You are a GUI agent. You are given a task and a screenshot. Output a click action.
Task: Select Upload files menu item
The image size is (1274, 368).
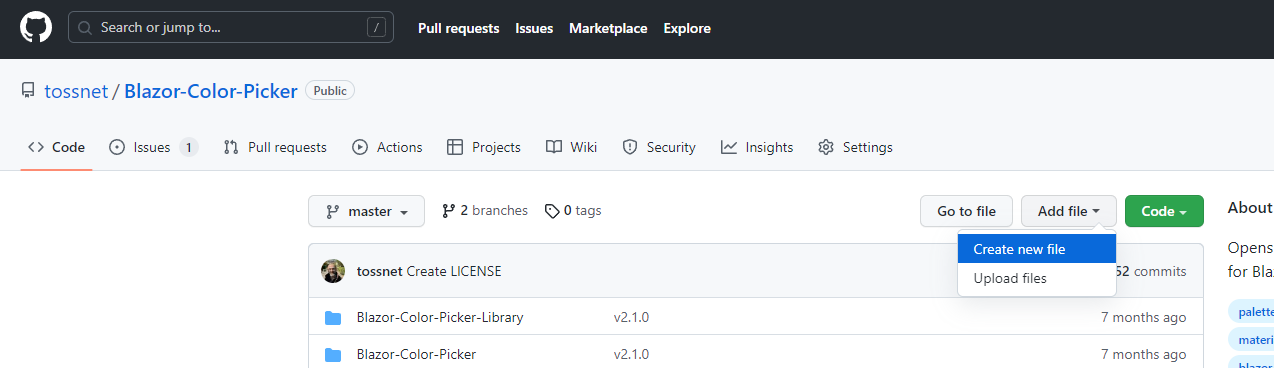[x=1037, y=278]
